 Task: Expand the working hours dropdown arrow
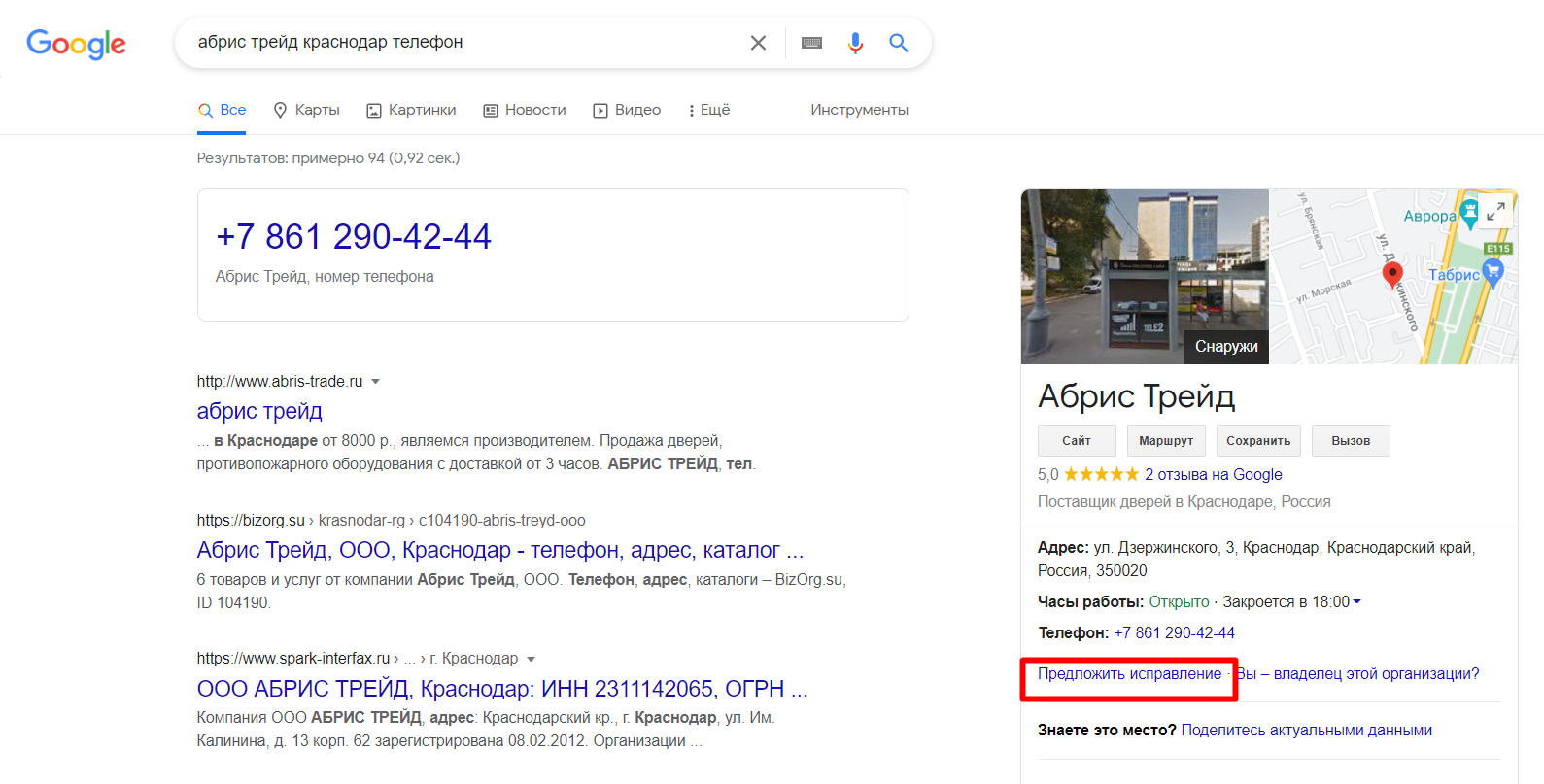1357,601
